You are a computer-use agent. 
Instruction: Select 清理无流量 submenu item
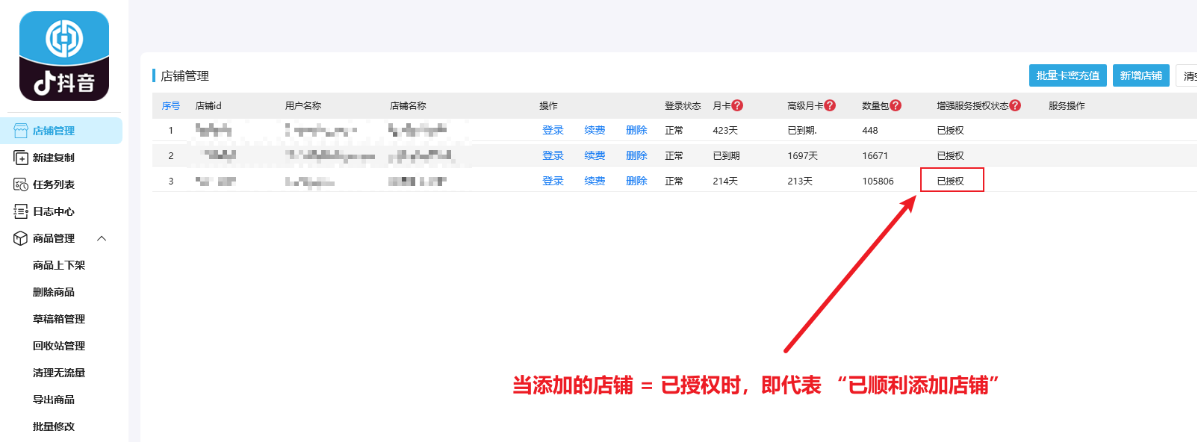(59, 373)
